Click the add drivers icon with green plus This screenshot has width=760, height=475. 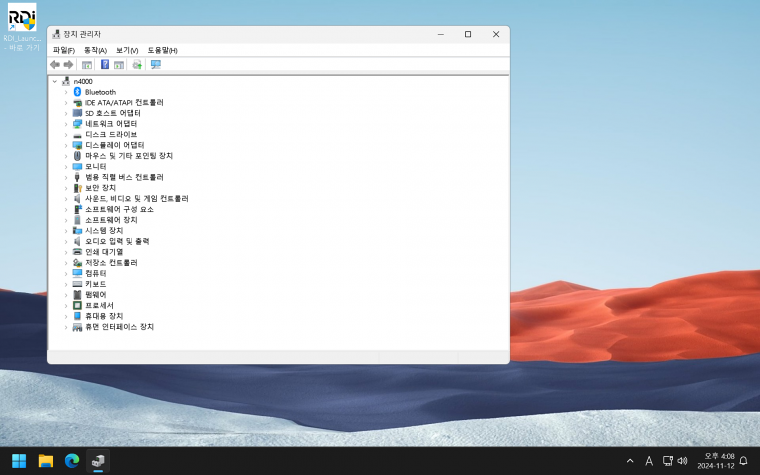[x=137, y=64]
